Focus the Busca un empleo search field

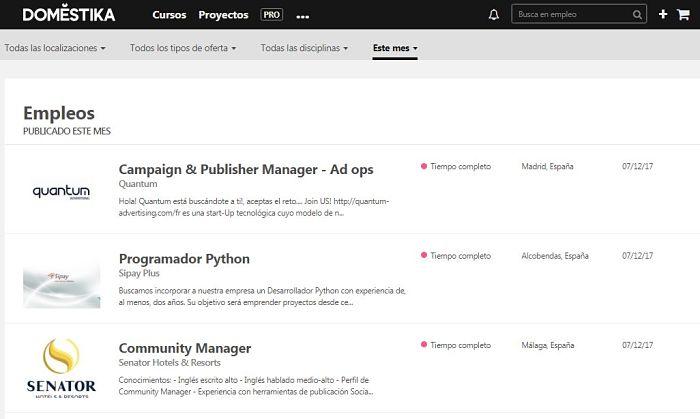[570, 15]
